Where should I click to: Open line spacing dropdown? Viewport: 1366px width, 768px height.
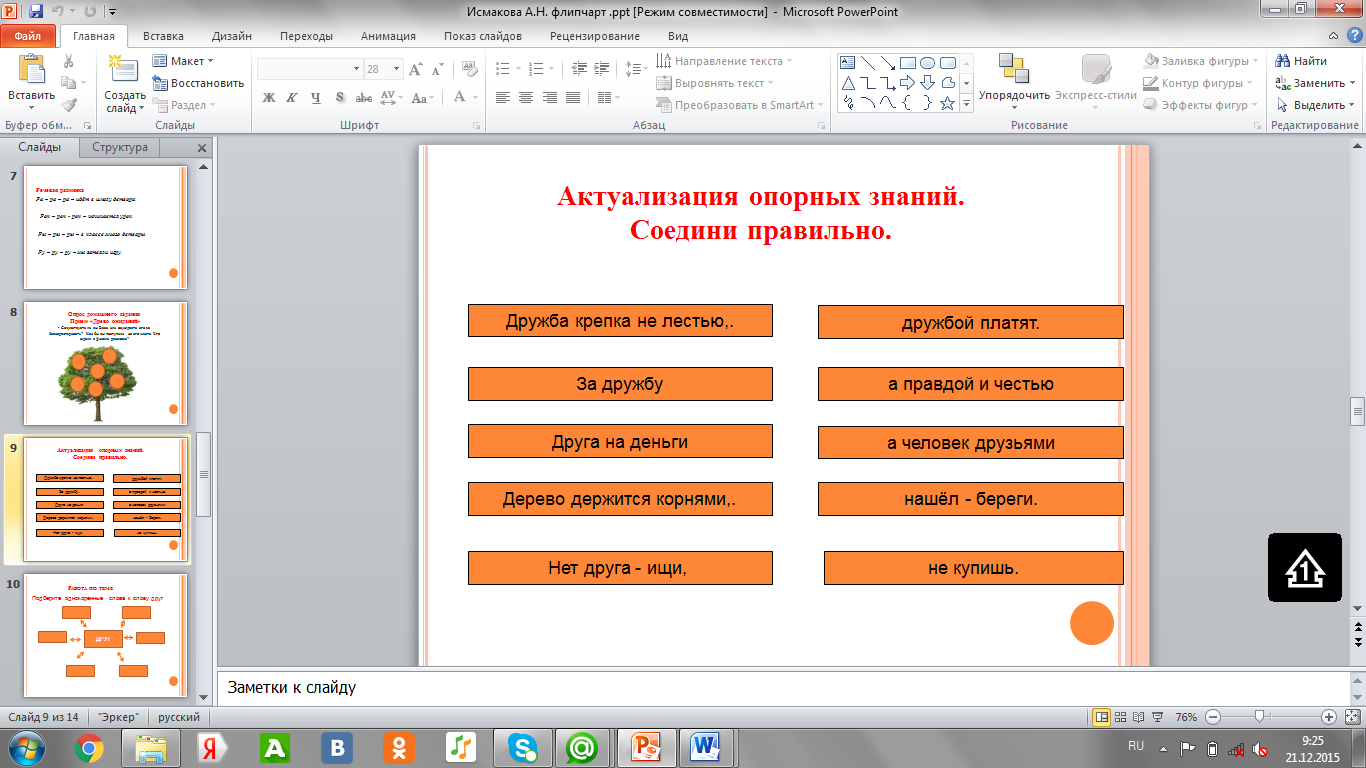(635, 69)
